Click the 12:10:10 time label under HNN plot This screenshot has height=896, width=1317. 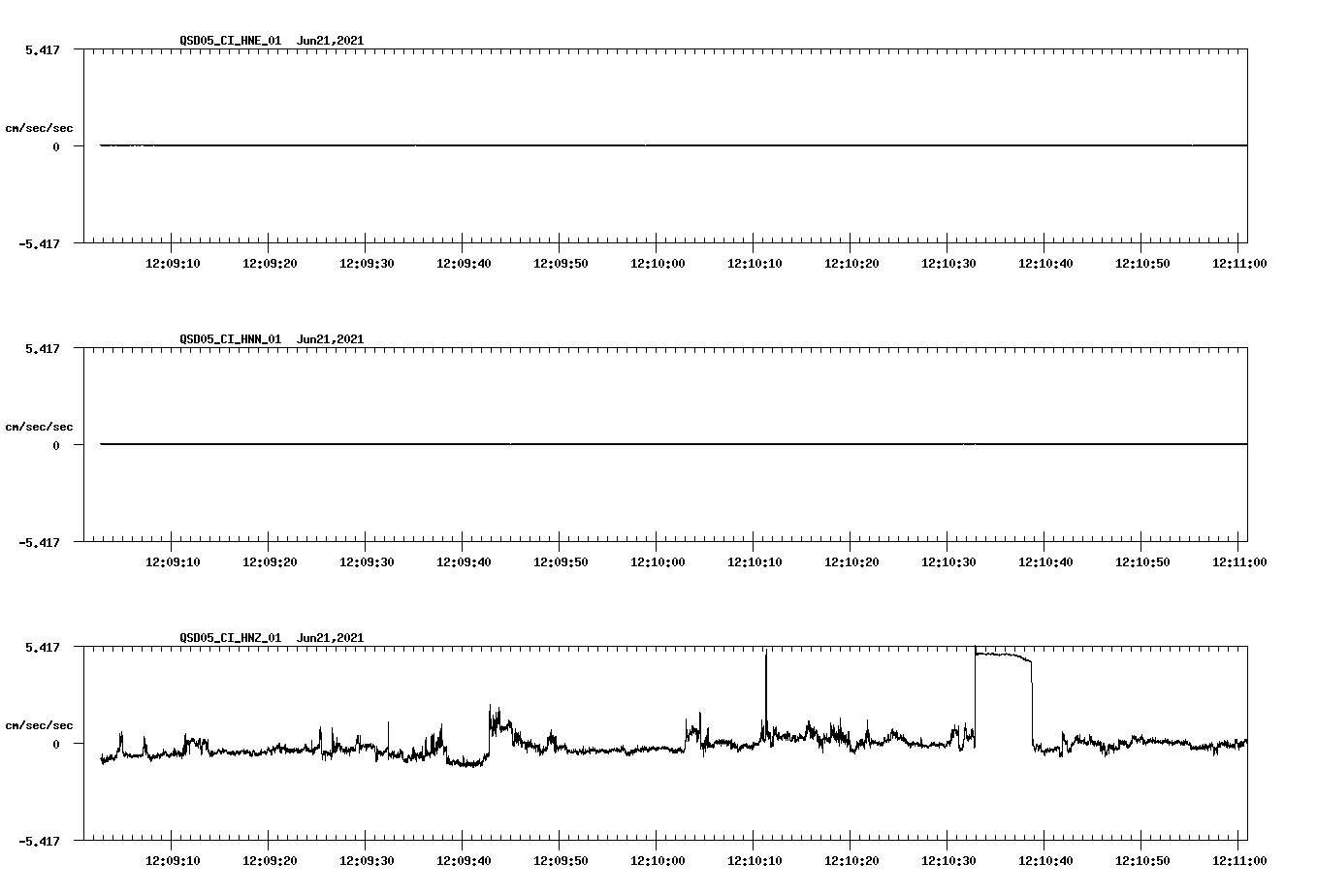755,561
